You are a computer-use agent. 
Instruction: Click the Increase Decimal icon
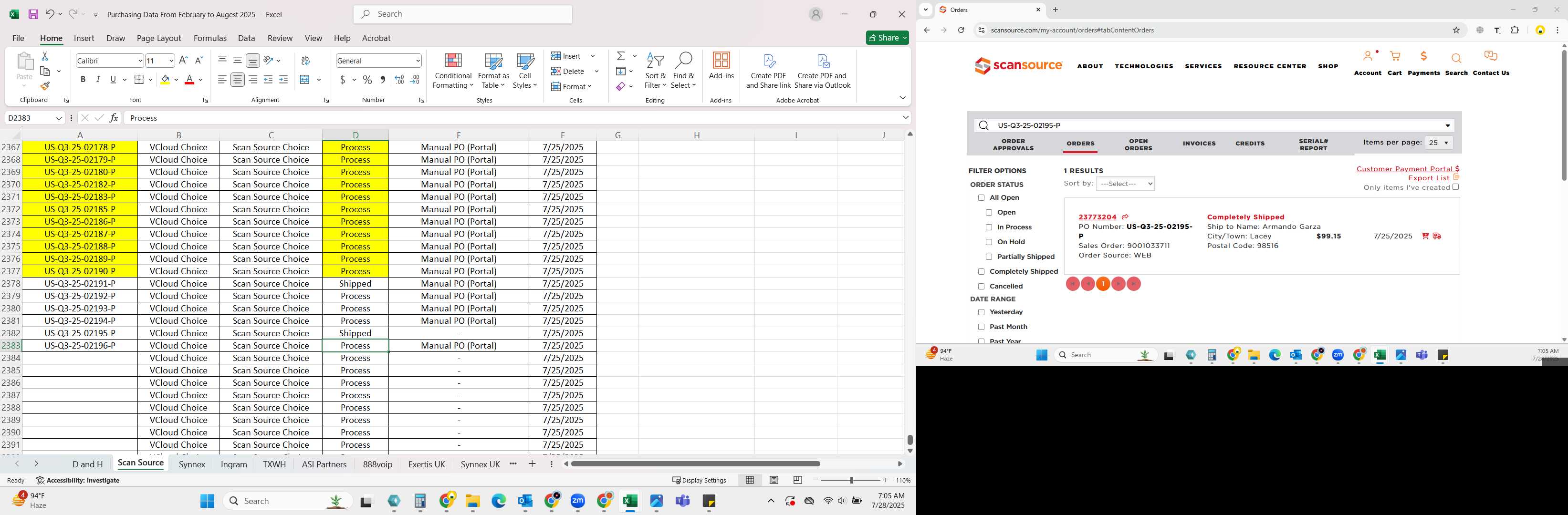tap(399, 80)
